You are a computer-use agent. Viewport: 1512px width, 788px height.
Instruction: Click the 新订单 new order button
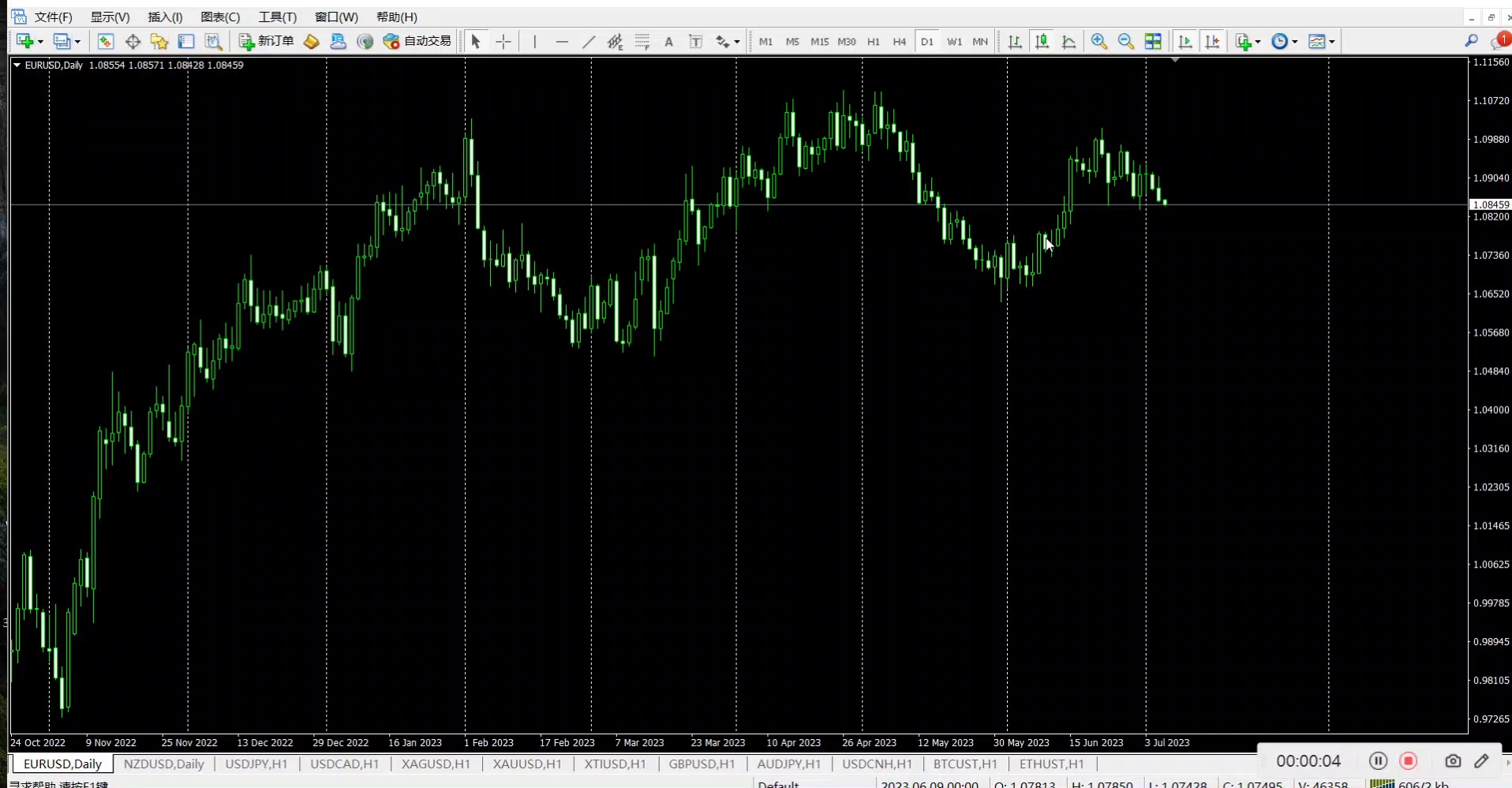tap(267, 41)
